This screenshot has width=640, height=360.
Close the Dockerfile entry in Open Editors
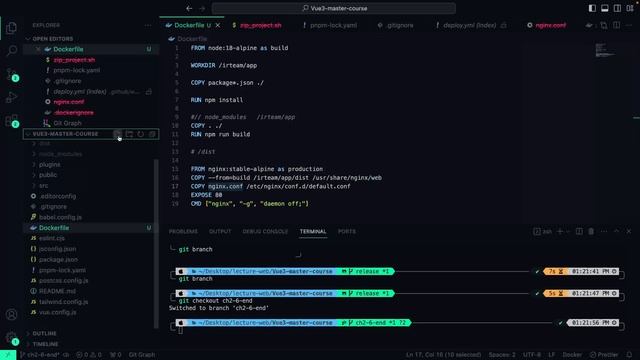[38, 49]
